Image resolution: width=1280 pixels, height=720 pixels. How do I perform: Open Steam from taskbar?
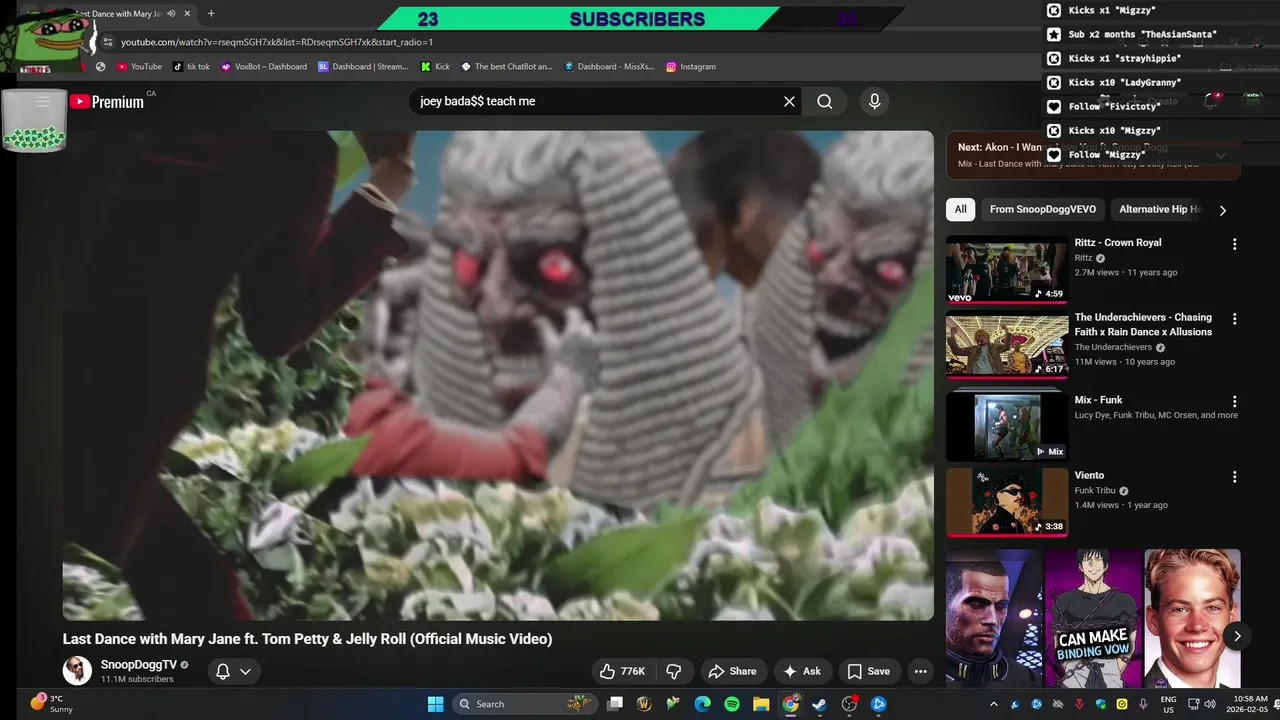[820, 704]
